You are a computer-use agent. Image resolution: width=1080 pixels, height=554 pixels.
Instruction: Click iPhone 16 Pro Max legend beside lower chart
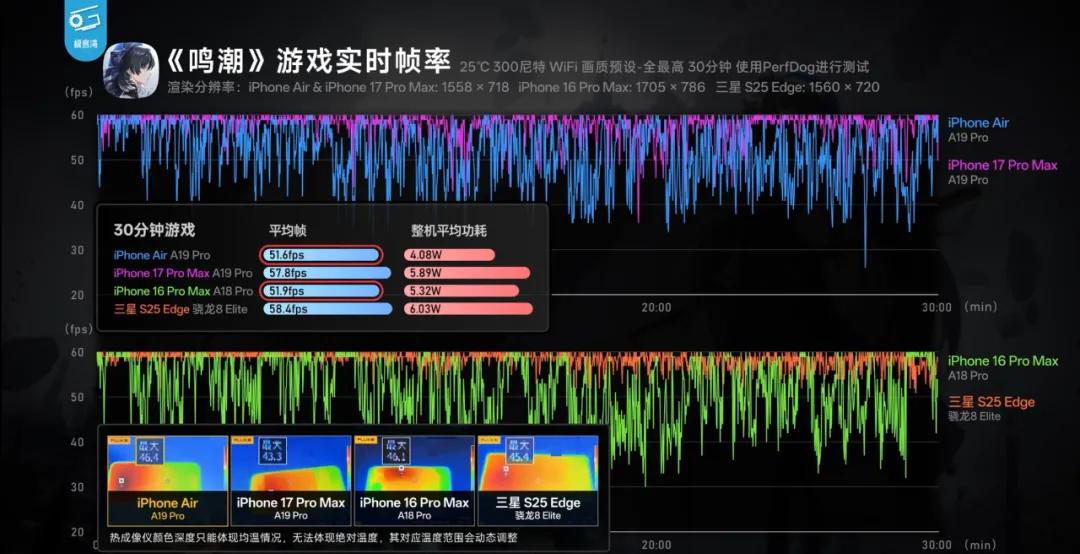point(1002,361)
